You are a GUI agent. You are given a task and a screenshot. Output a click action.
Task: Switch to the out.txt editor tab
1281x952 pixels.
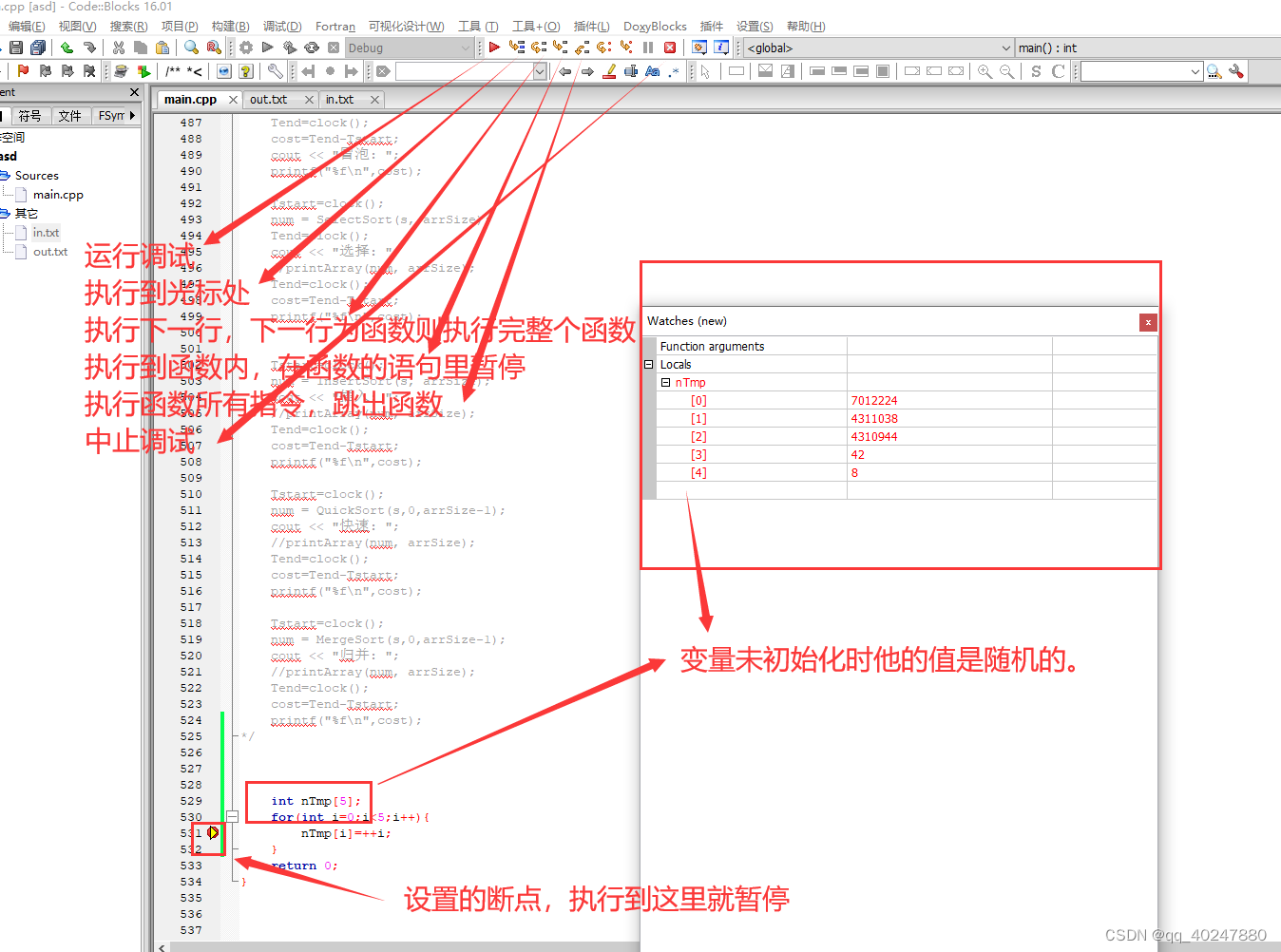pos(268,99)
